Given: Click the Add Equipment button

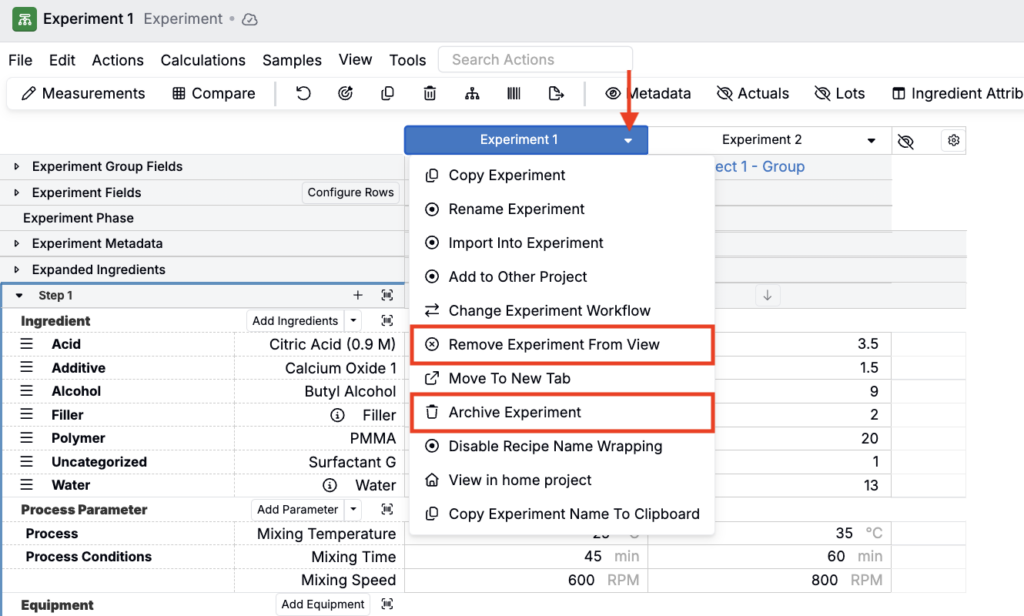Looking at the screenshot, I should pos(322,605).
